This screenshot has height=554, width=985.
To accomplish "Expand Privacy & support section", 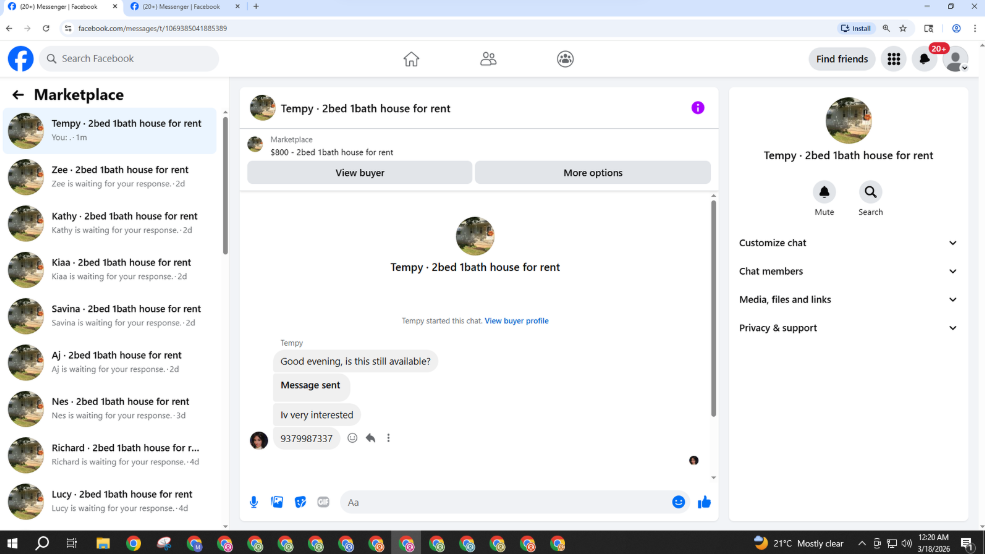I will coord(848,328).
